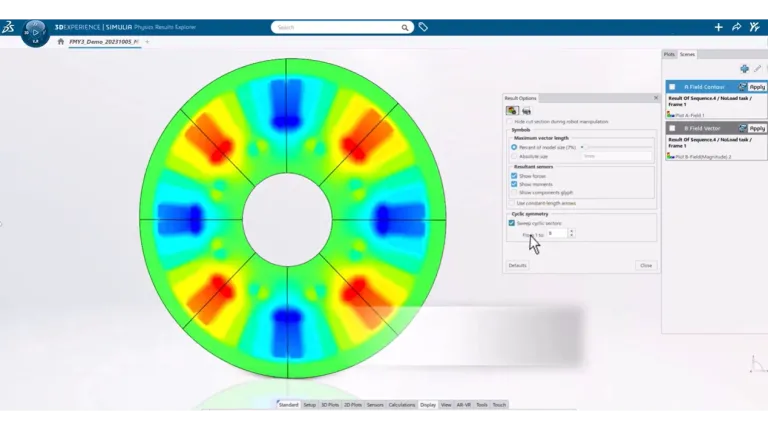This screenshot has width=768, height=430.
Task: Click the Defaults button
Action: [x=517, y=265]
